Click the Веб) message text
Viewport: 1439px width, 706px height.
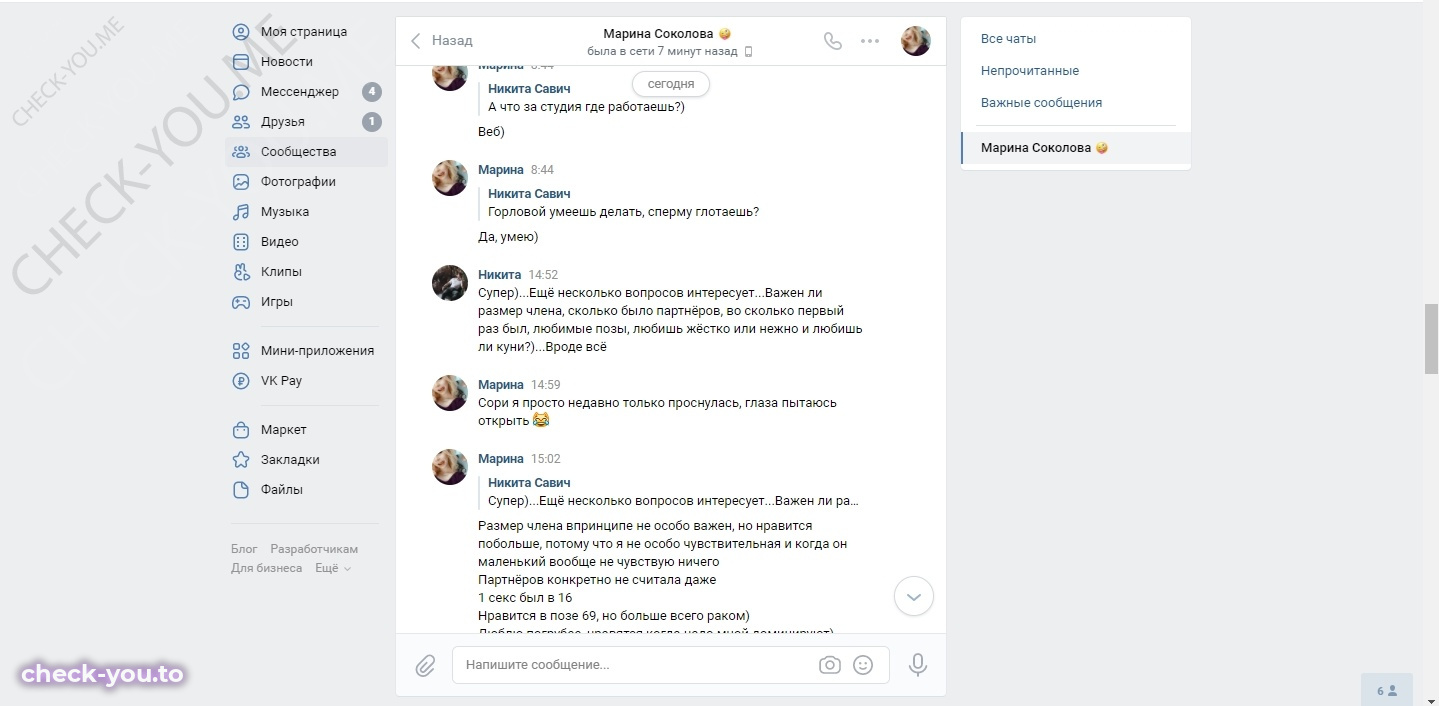(x=492, y=131)
